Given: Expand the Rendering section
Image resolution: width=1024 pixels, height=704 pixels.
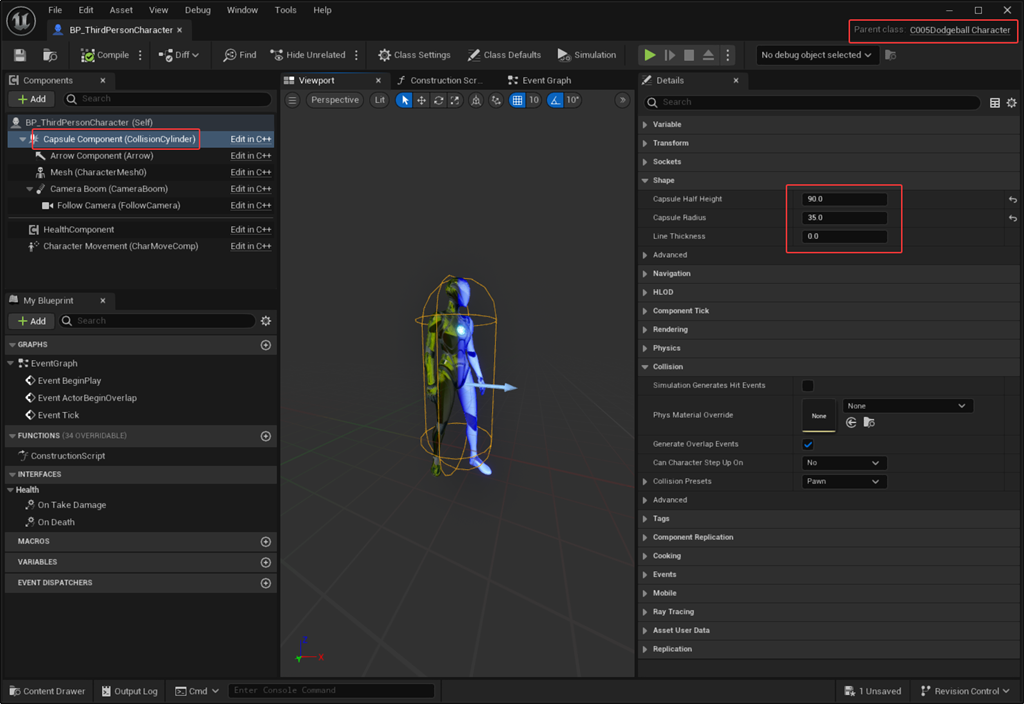Looking at the screenshot, I should click(x=645, y=330).
